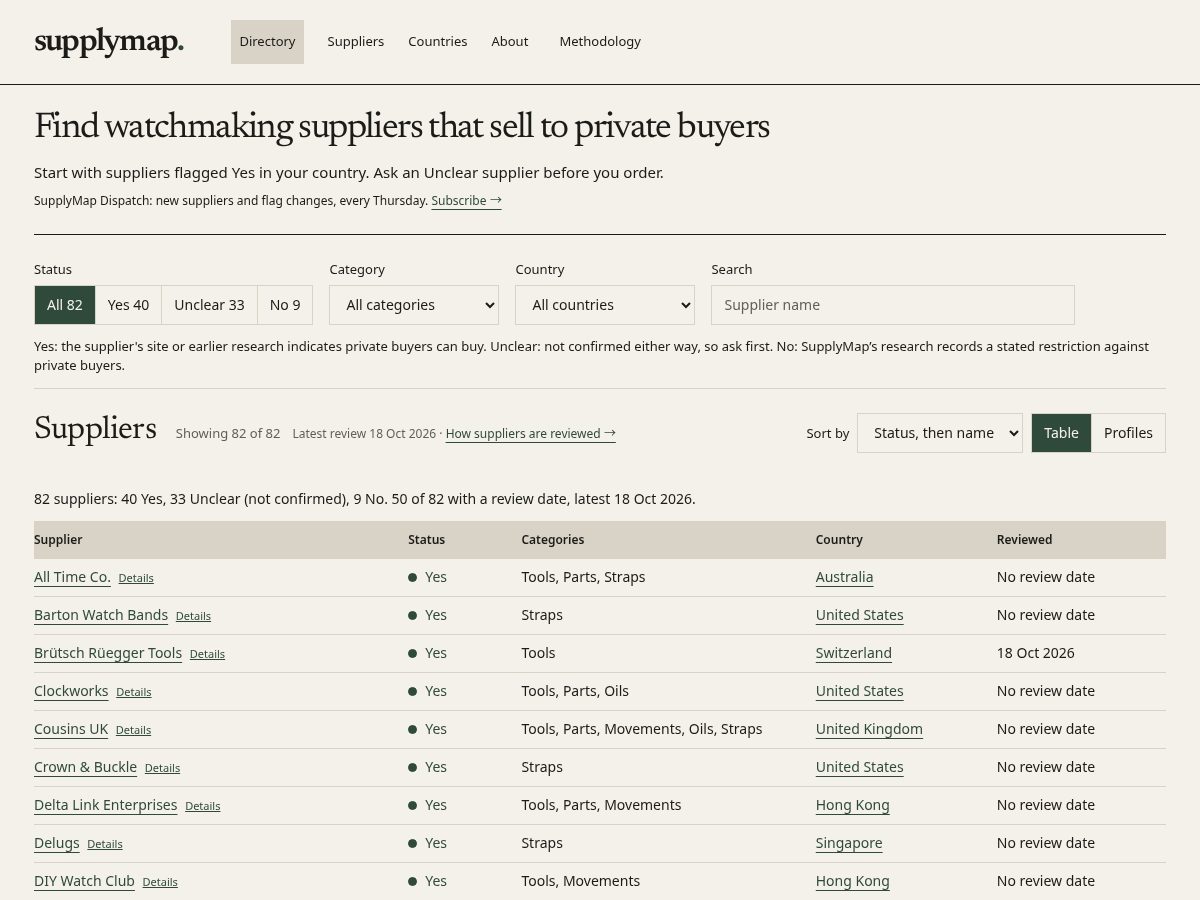
Task: Click the Country column header
Action: (839, 540)
